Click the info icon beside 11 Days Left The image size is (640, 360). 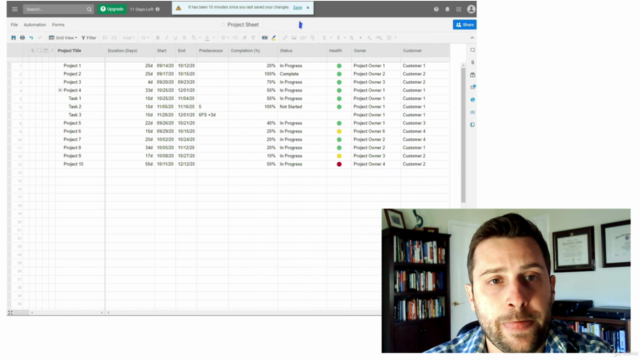click(x=158, y=9)
